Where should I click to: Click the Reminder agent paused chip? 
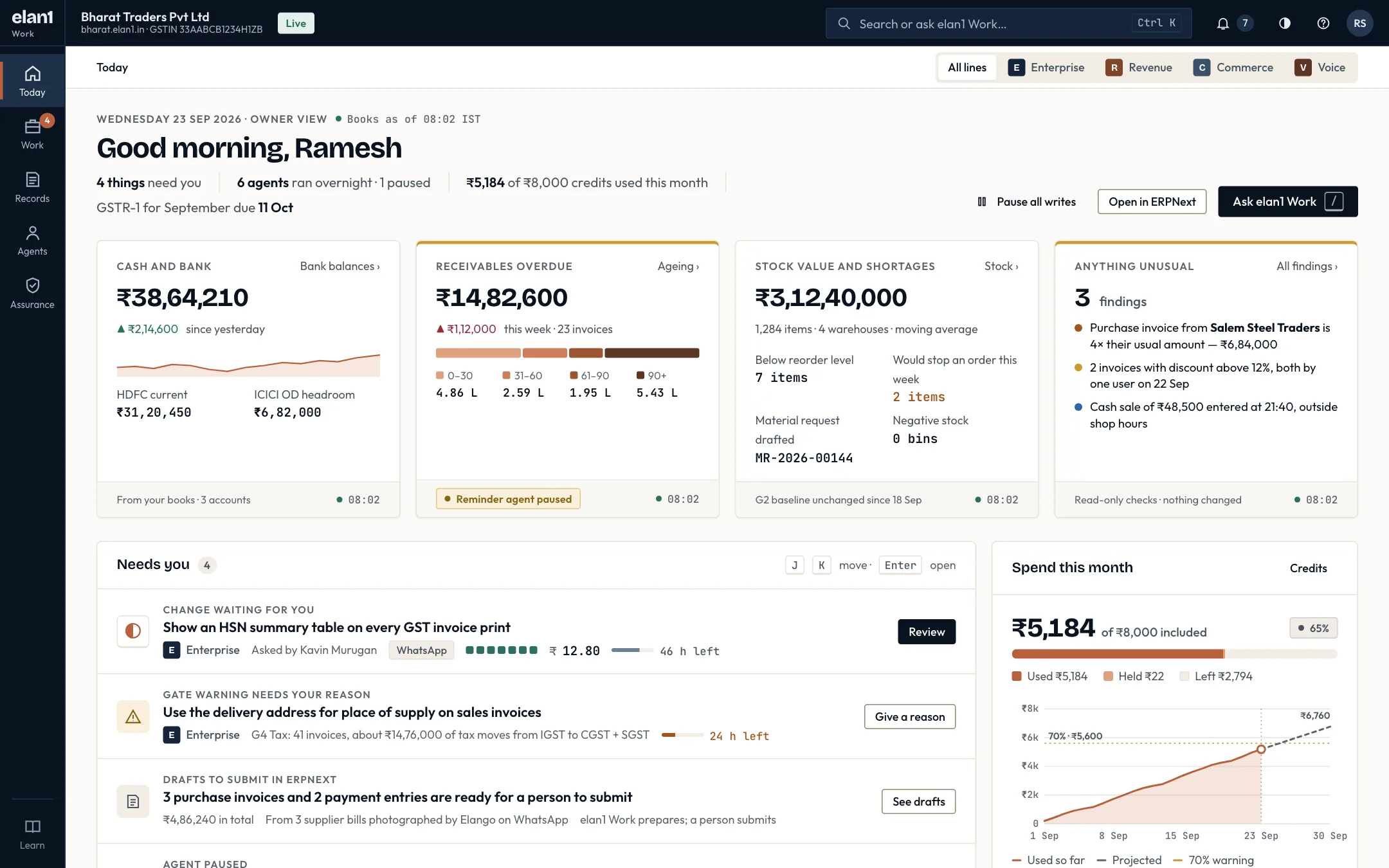coord(508,499)
